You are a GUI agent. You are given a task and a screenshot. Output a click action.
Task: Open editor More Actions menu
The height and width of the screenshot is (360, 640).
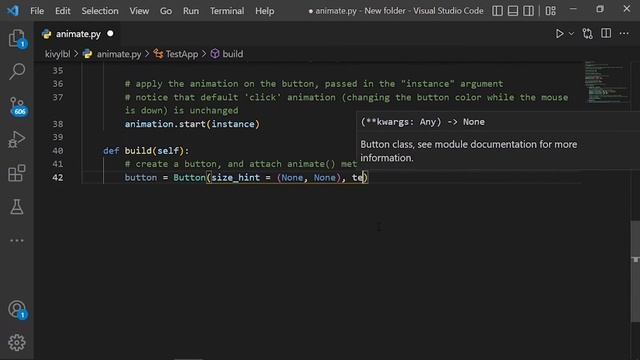tap(624, 34)
